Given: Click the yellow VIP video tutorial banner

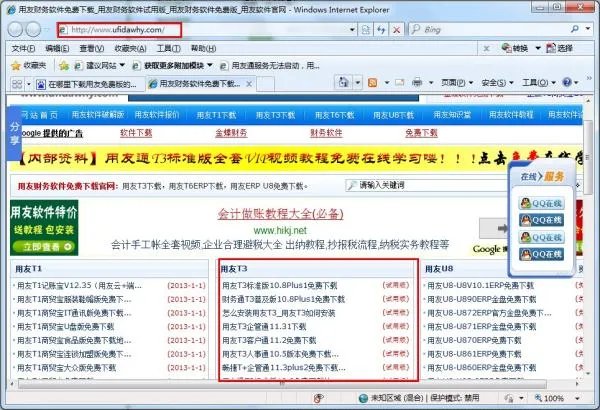Looking at the screenshot, I should coord(297,158).
